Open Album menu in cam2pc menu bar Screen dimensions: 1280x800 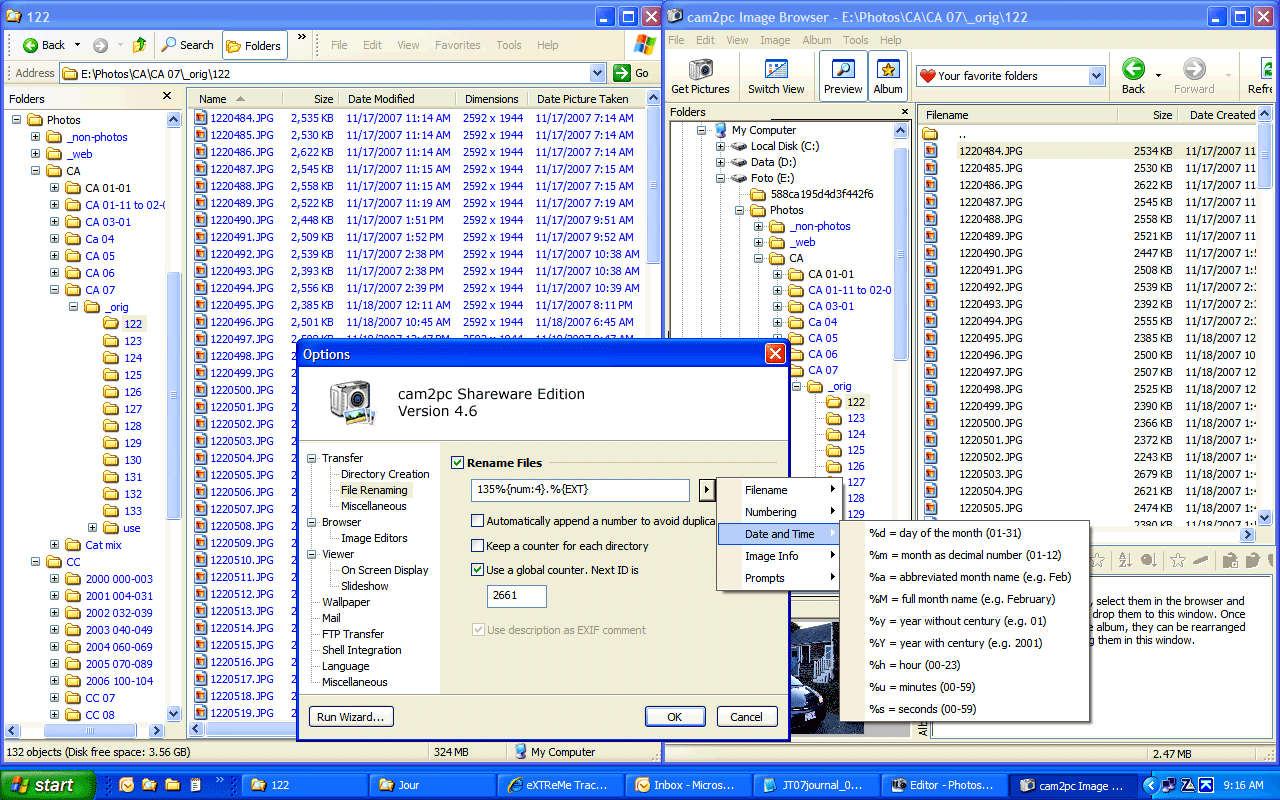point(816,40)
